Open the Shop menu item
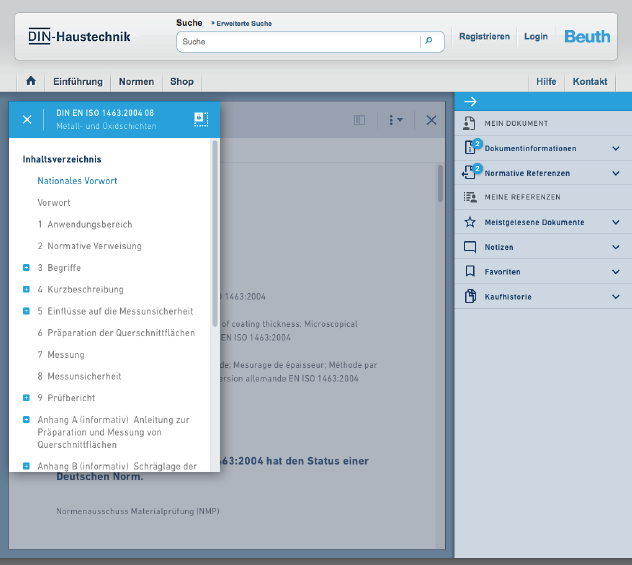632x565 pixels. pos(182,81)
